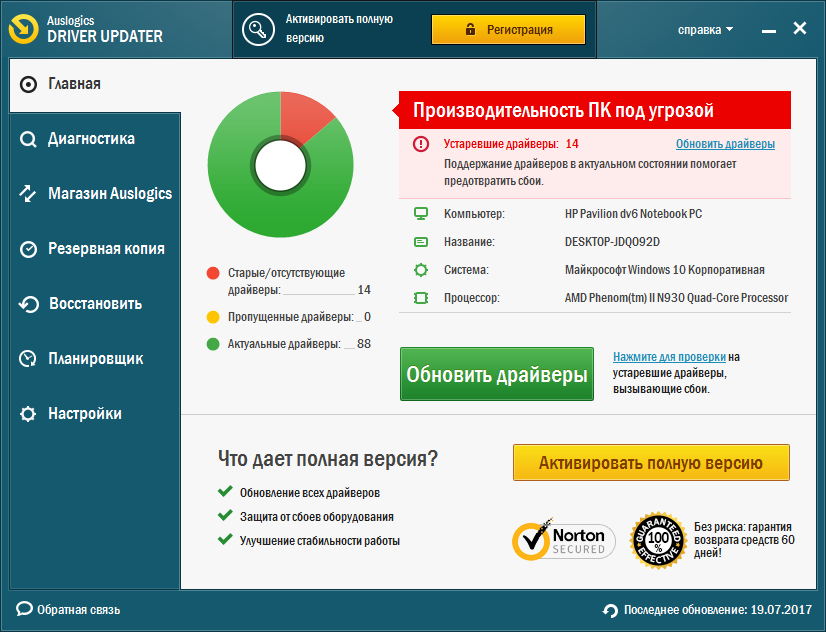This screenshot has width=826, height=632.
Task: Click the Диагностика magnifier icon
Action: [28, 140]
